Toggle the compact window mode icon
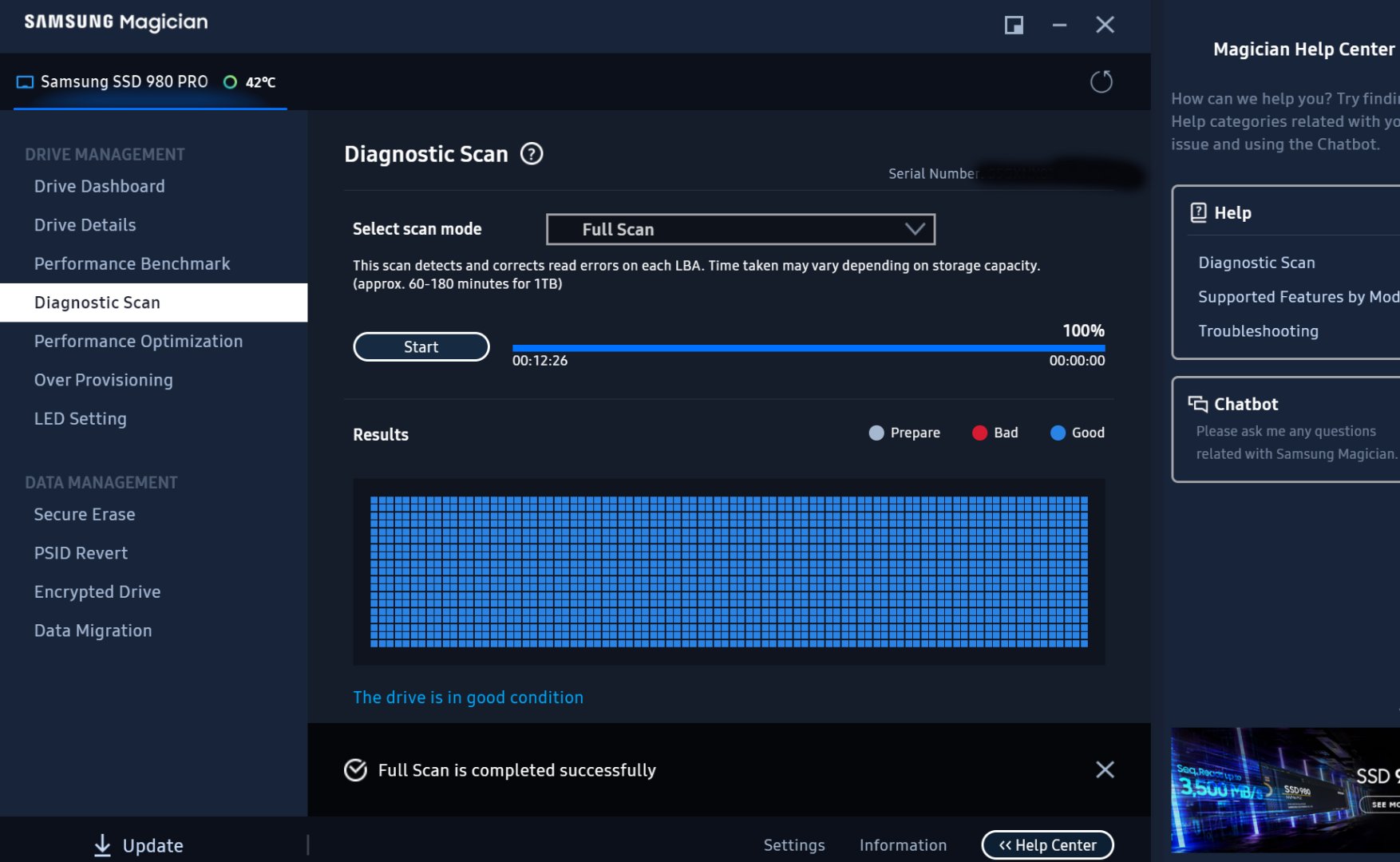The width and height of the screenshot is (1400, 862). 1014,25
